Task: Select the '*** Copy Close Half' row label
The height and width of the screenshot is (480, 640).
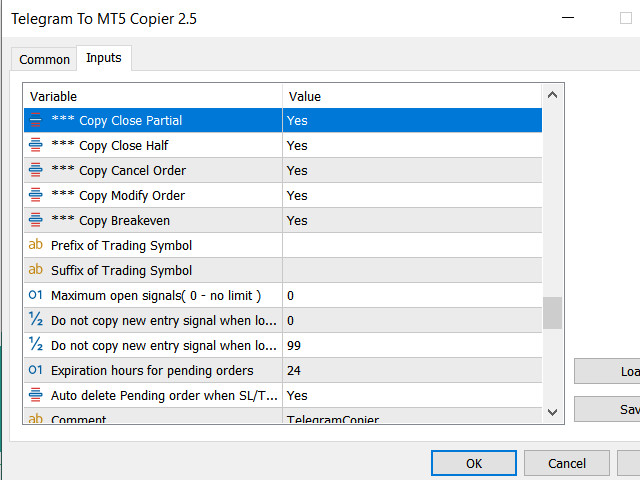Action: pos(110,145)
